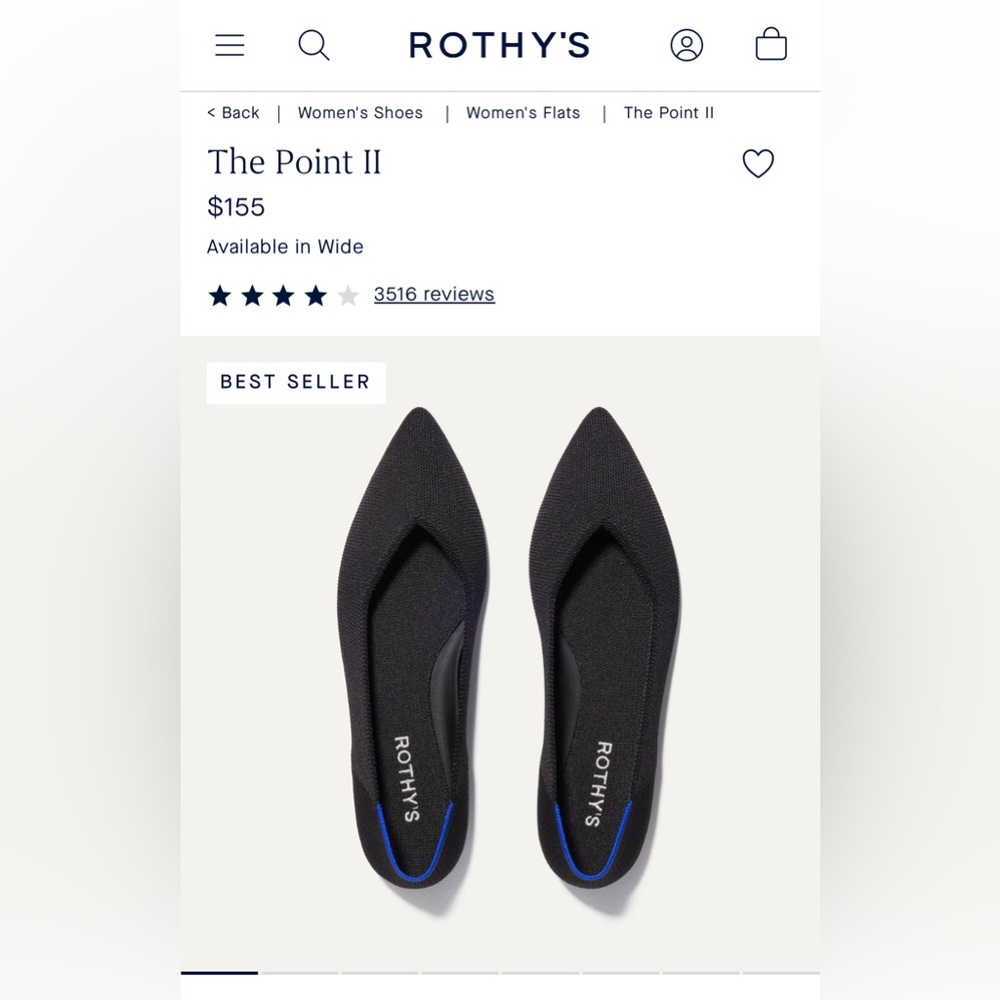Click the empty fifth rating star
This screenshot has height=1000, width=1000.
coord(348,294)
